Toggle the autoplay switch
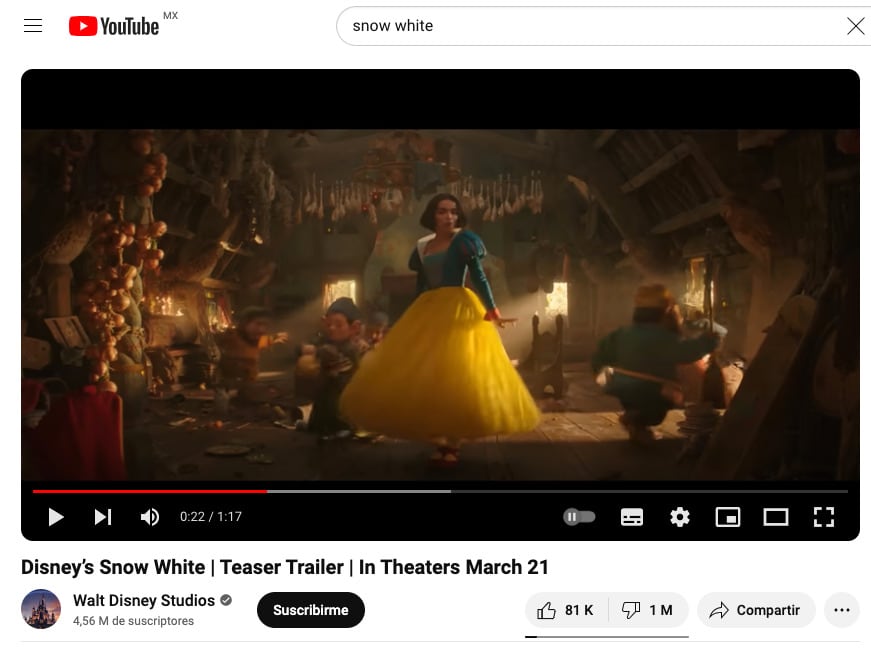Image resolution: width=871 pixels, height=649 pixels. [579, 517]
